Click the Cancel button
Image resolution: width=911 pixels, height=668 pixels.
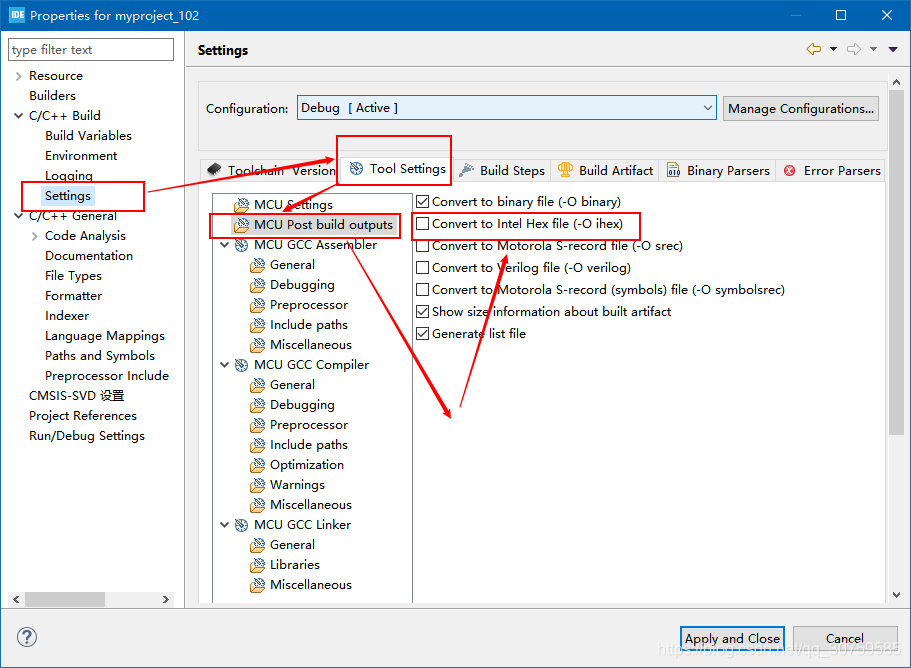click(x=845, y=638)
